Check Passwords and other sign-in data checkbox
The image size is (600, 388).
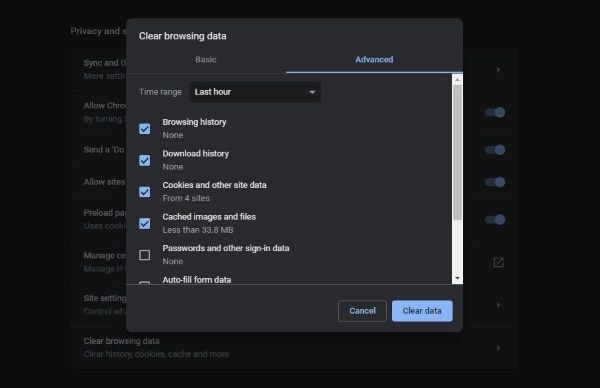tap(145, 255)
